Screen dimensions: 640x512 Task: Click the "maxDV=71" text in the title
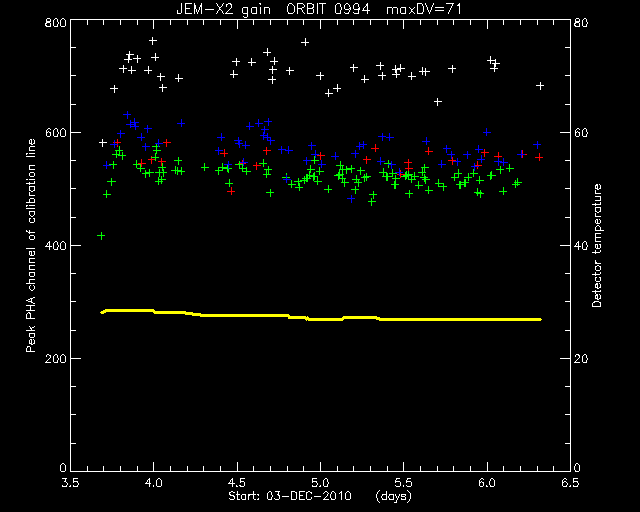[424, 9]
